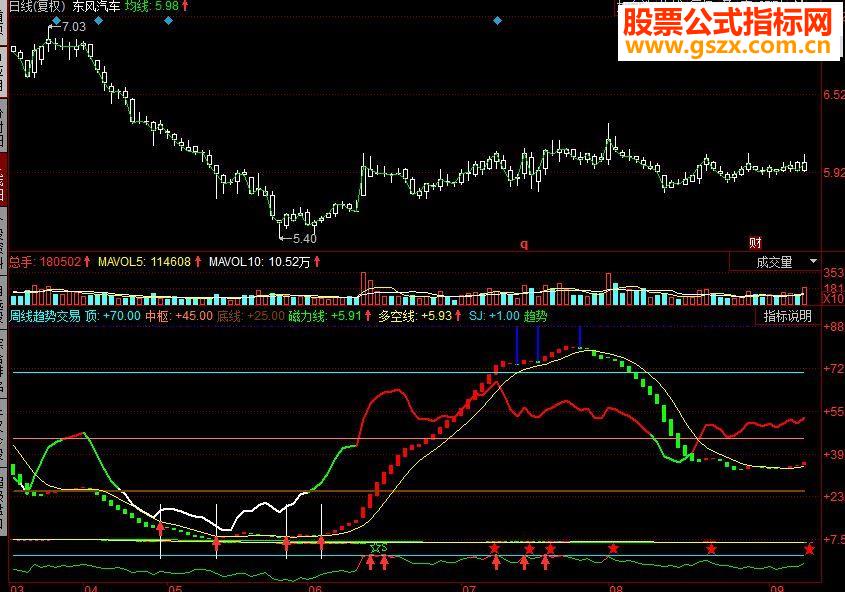Click the 07 month date label
The width and height of the screenshot is (845, 592).
469,588
